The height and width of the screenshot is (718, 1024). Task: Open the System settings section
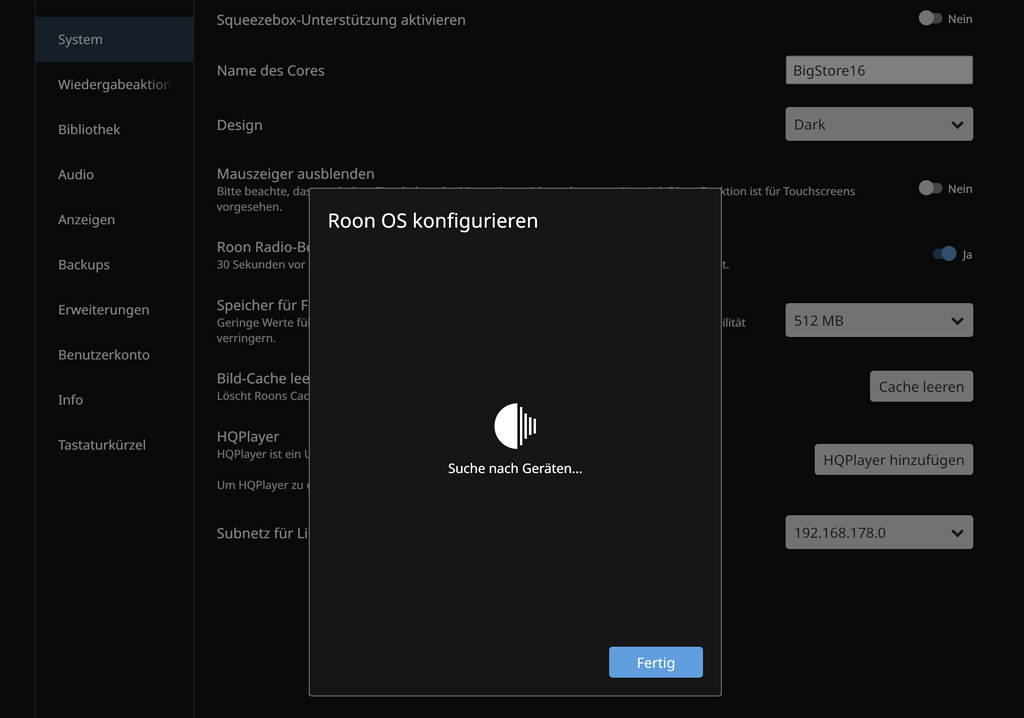point(79,39)
